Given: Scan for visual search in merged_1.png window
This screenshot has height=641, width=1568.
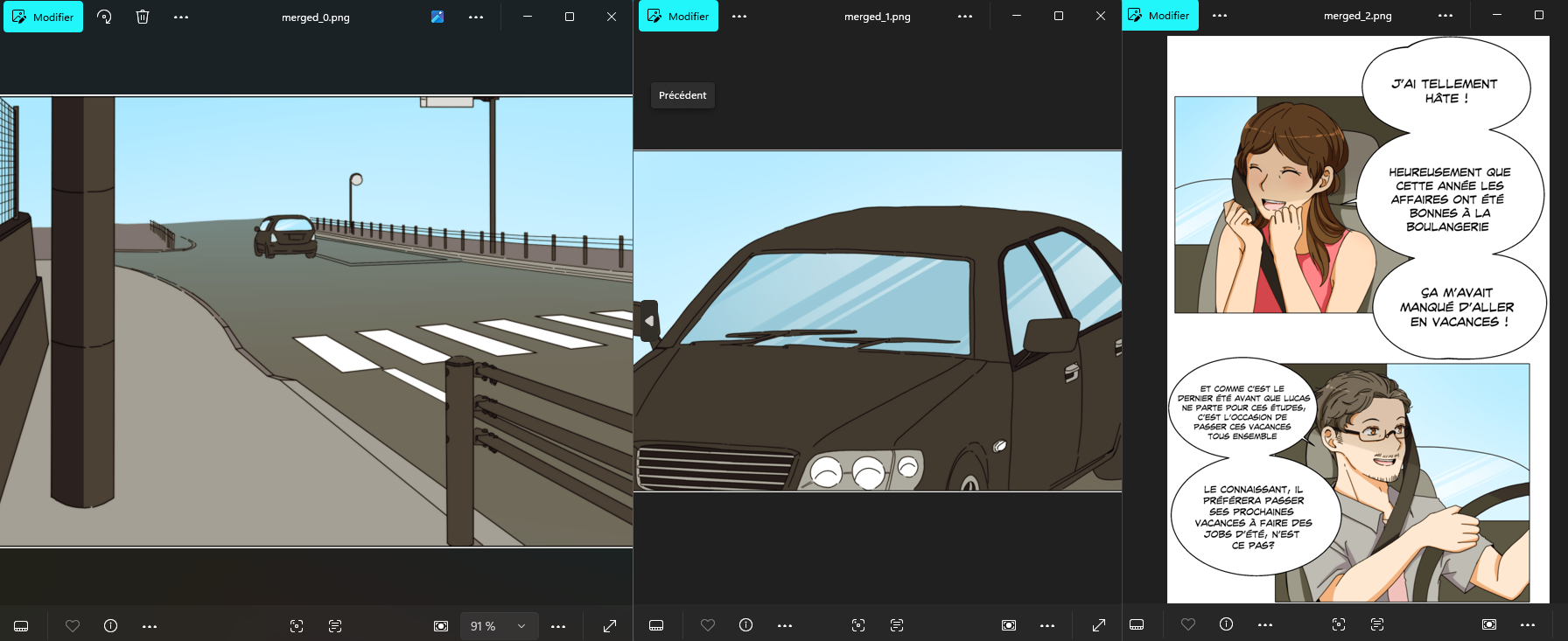Looking at the screenshot, I should coord(858,625).
